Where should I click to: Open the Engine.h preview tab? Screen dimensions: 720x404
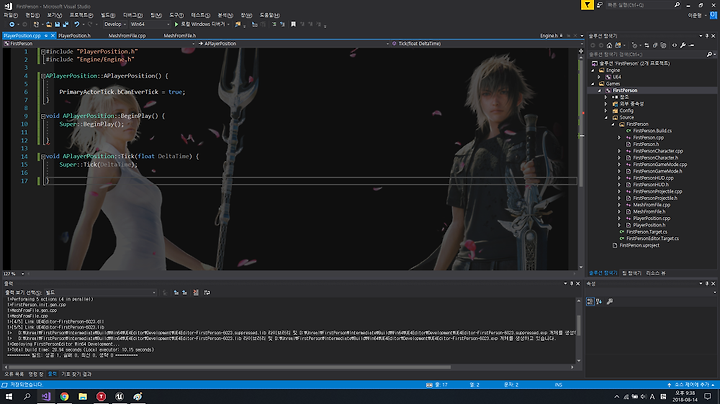549,35
